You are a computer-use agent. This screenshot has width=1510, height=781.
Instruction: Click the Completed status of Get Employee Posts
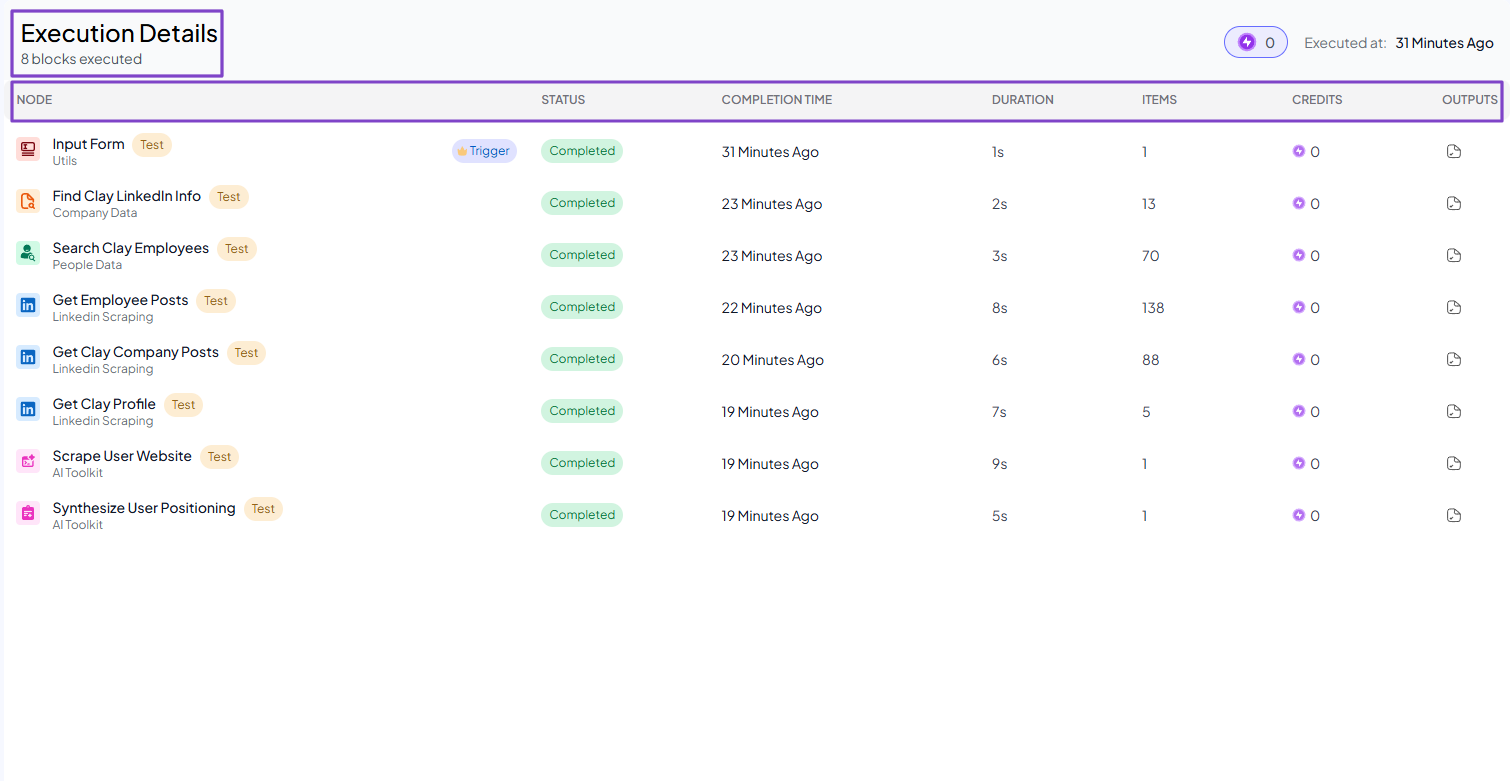click(x=582, y=307)
